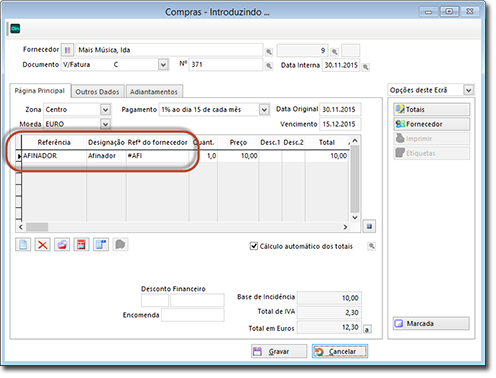Click the pink folder icon below grid
Viewport: 496px width, 378px height.
pyautogui.click(x=62, y=245)
